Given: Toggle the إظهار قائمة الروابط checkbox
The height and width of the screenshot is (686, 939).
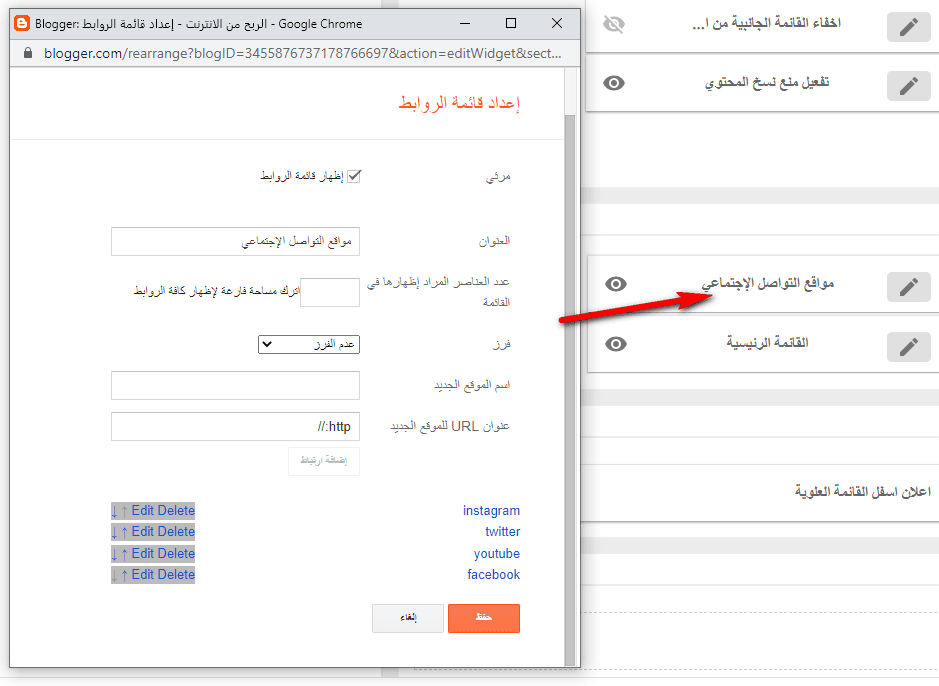Looking at the screenshot, I should [353, 176].
